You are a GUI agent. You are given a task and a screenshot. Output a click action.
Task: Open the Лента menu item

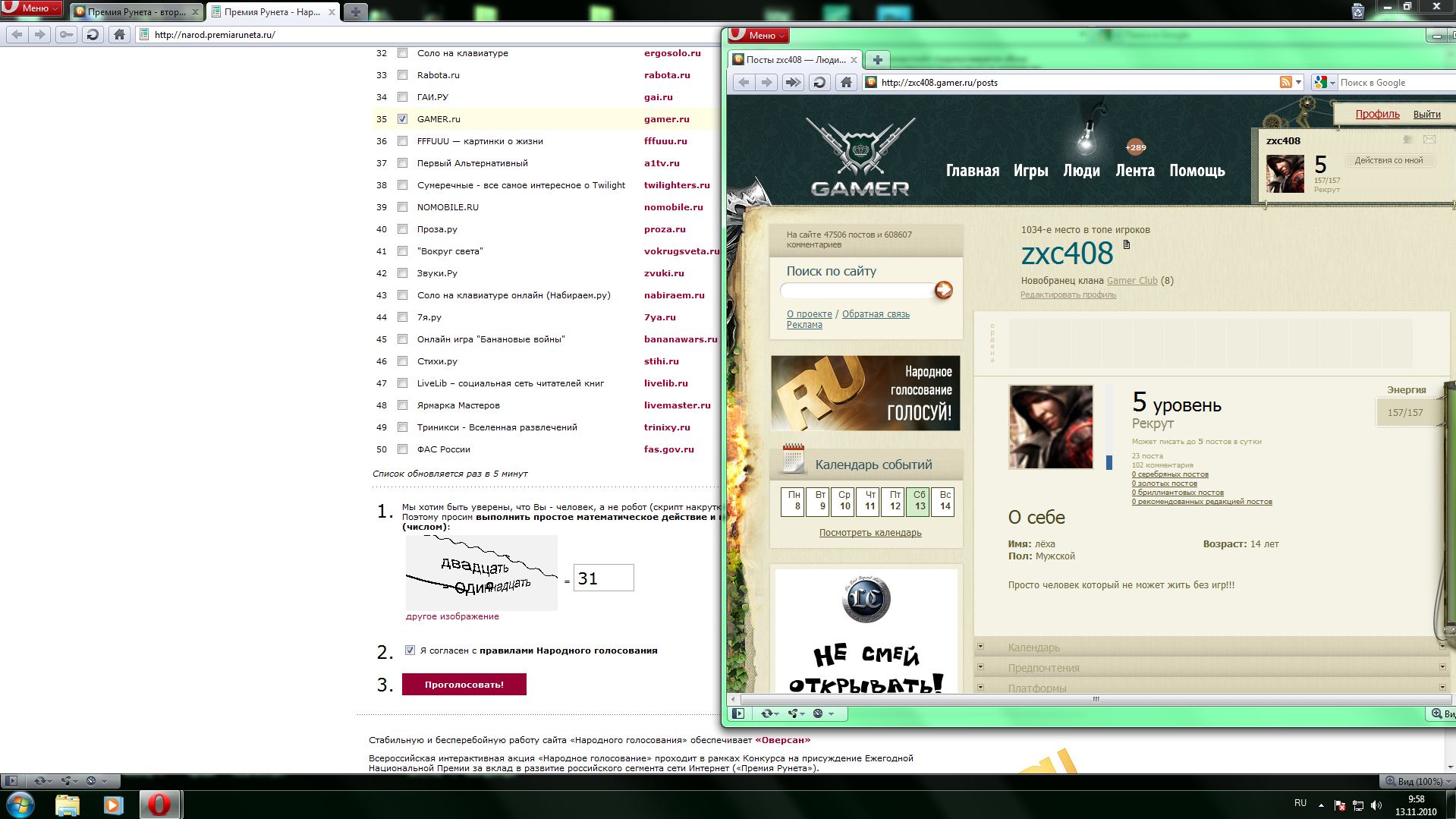(1135, 171)
